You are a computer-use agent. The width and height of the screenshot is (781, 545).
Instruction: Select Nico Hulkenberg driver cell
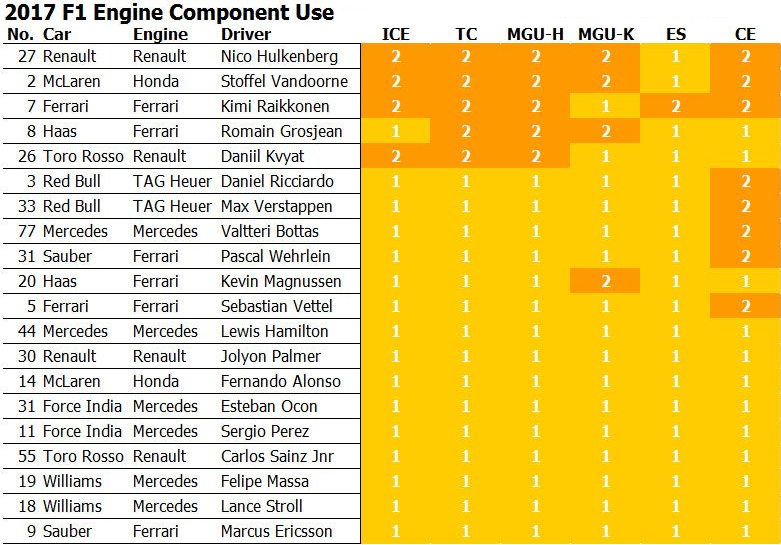tap(279, 56)
